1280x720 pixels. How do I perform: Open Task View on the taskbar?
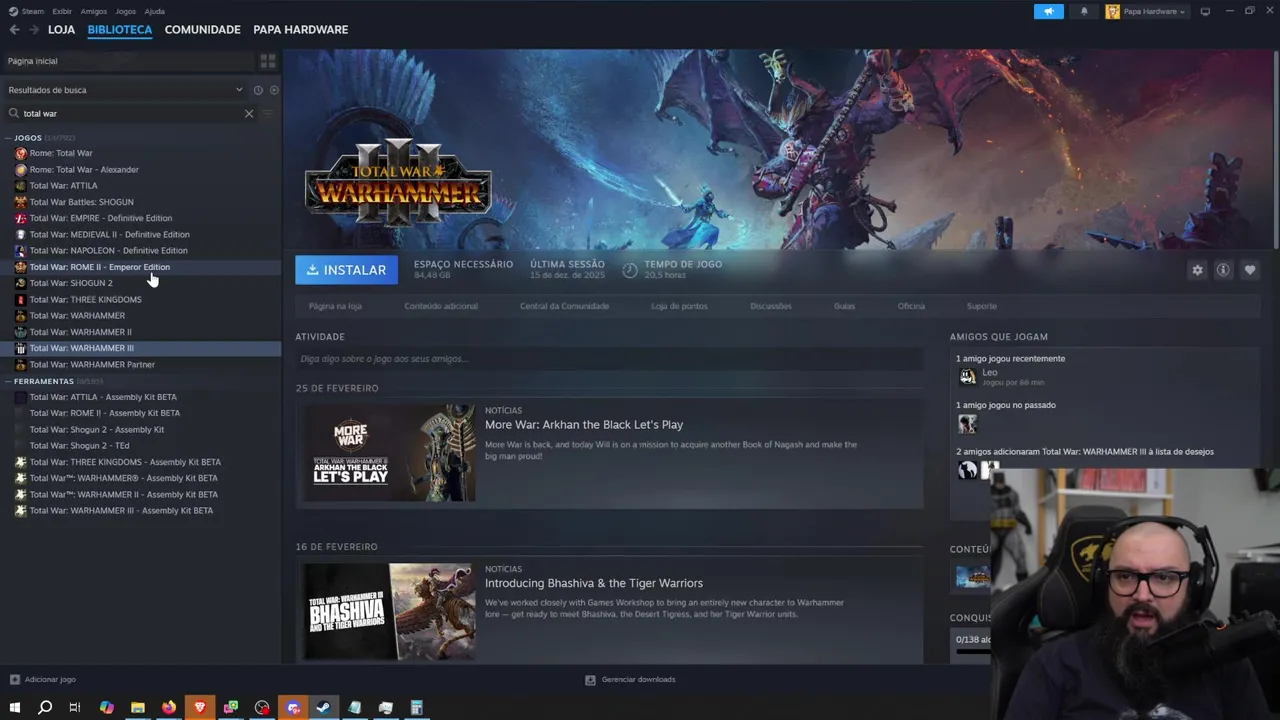75,708
